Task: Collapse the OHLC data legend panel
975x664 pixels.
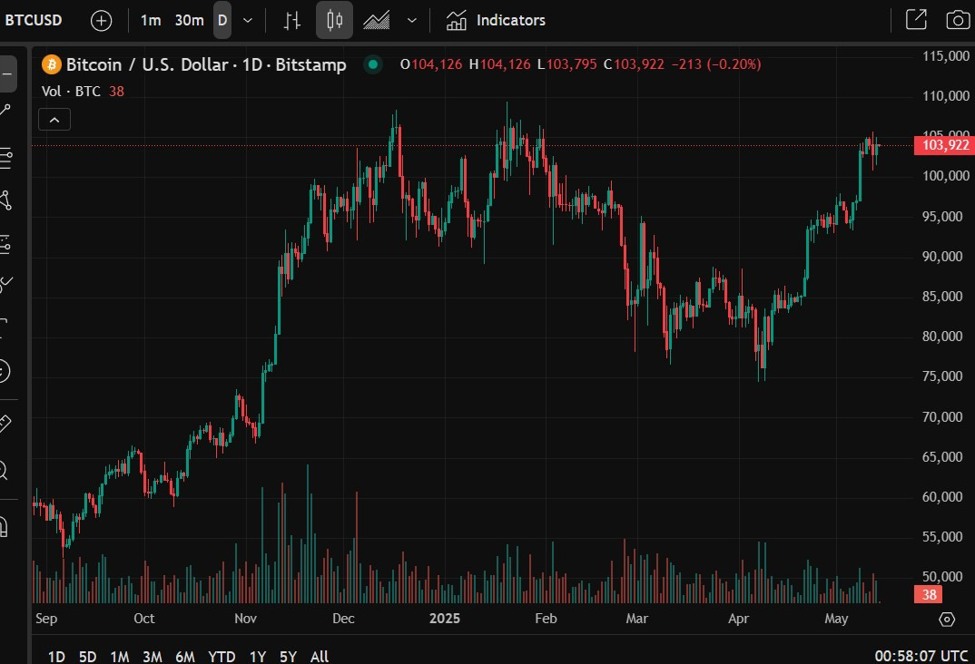Action: click(54, 119)
